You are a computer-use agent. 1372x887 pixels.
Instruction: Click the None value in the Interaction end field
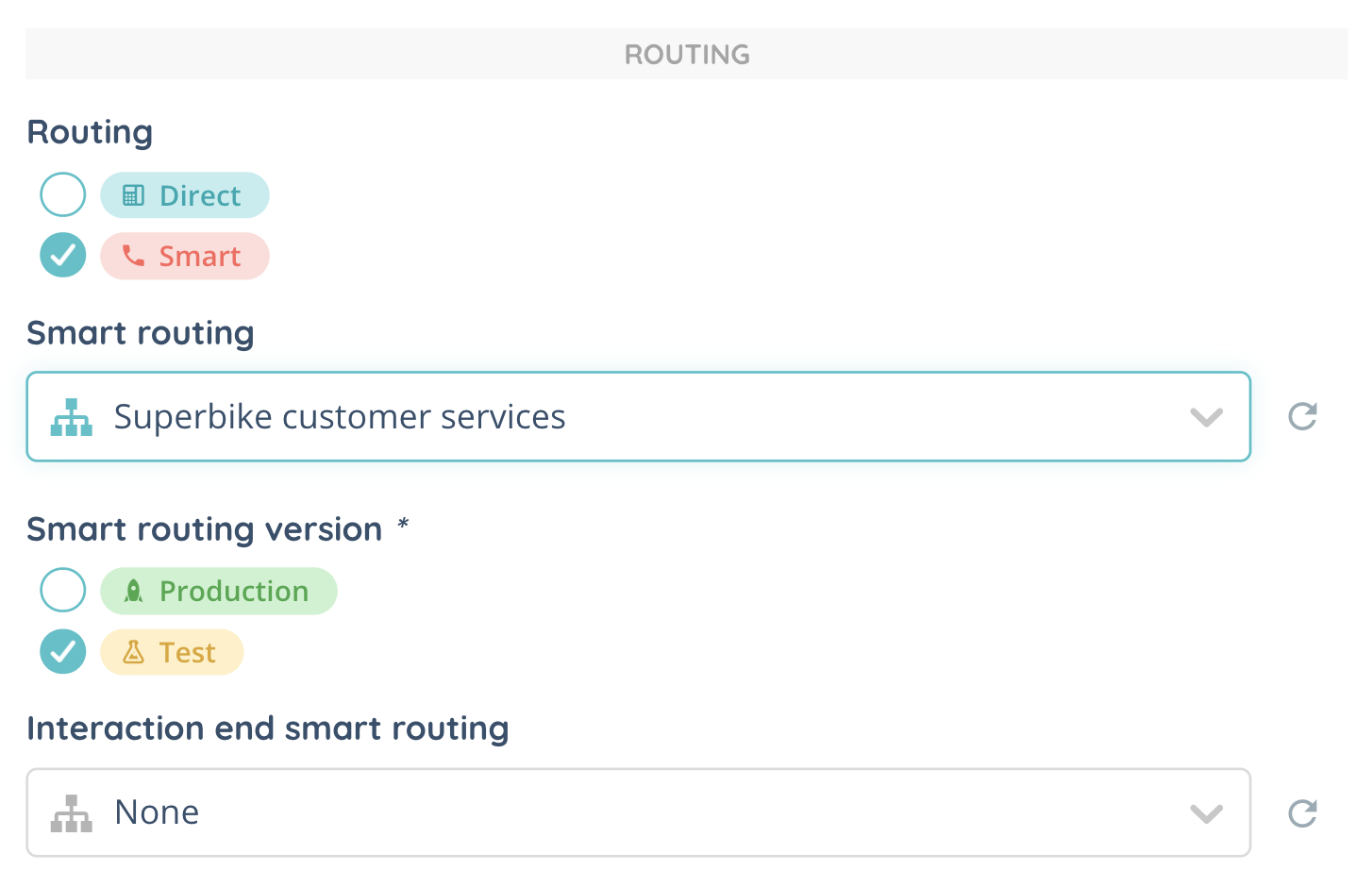[x=157, y=812]
